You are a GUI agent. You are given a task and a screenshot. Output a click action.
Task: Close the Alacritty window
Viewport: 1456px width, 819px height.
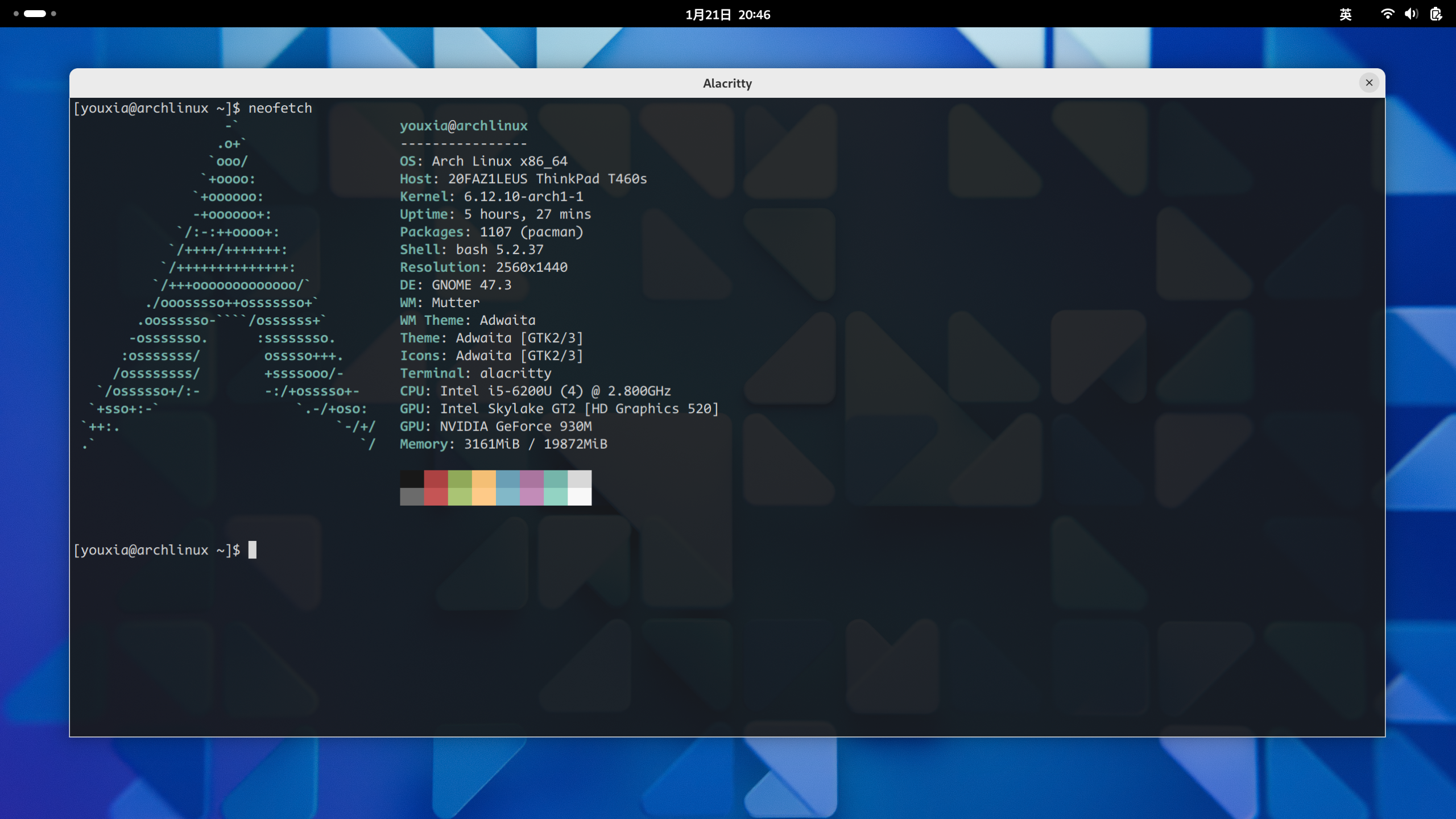pyautogui.click(x=1369, y=83)
